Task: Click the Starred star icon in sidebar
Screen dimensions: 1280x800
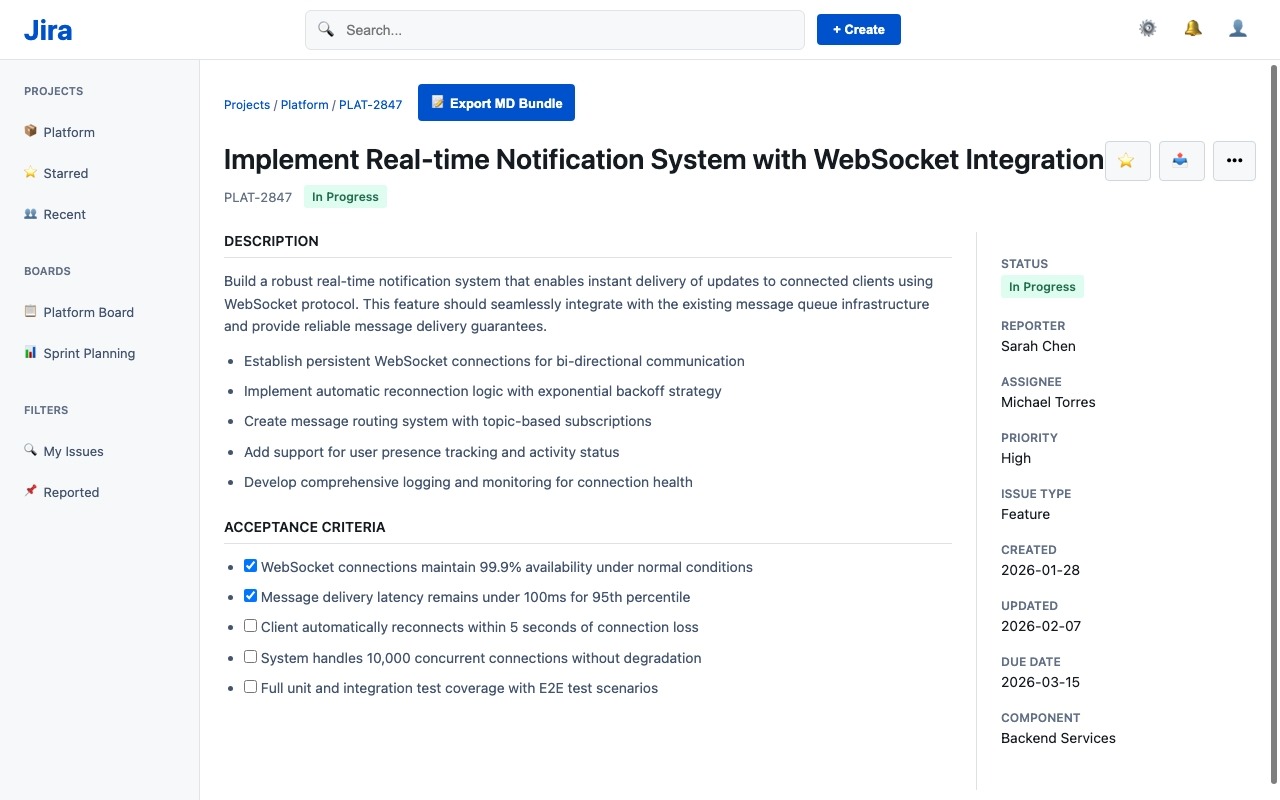Action: pyautogui.click(x=30, y=172)
